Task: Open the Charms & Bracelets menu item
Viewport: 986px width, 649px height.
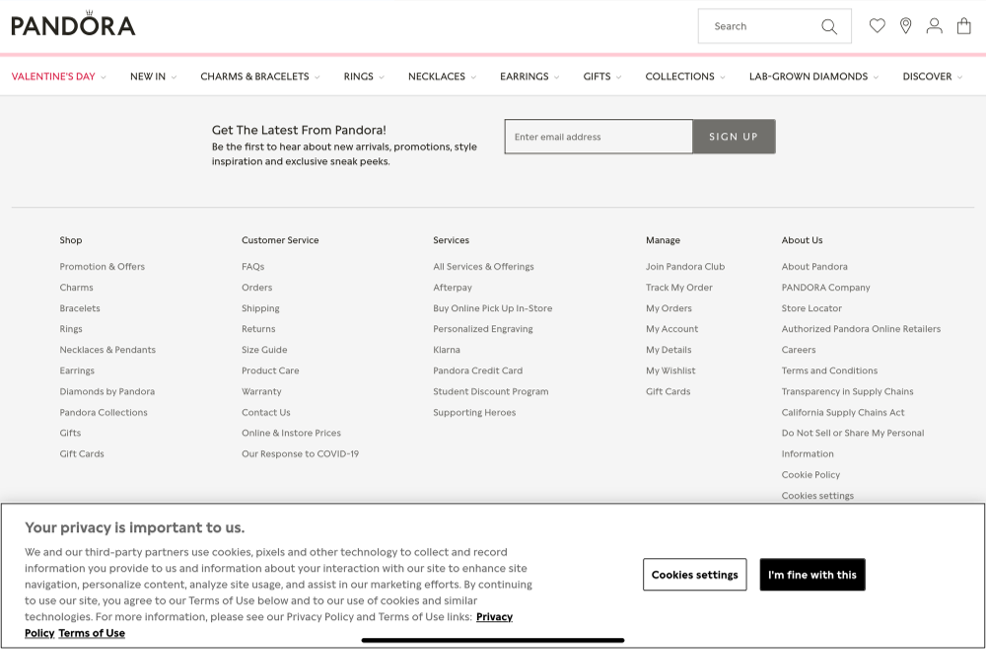Action: coord(255,77)
